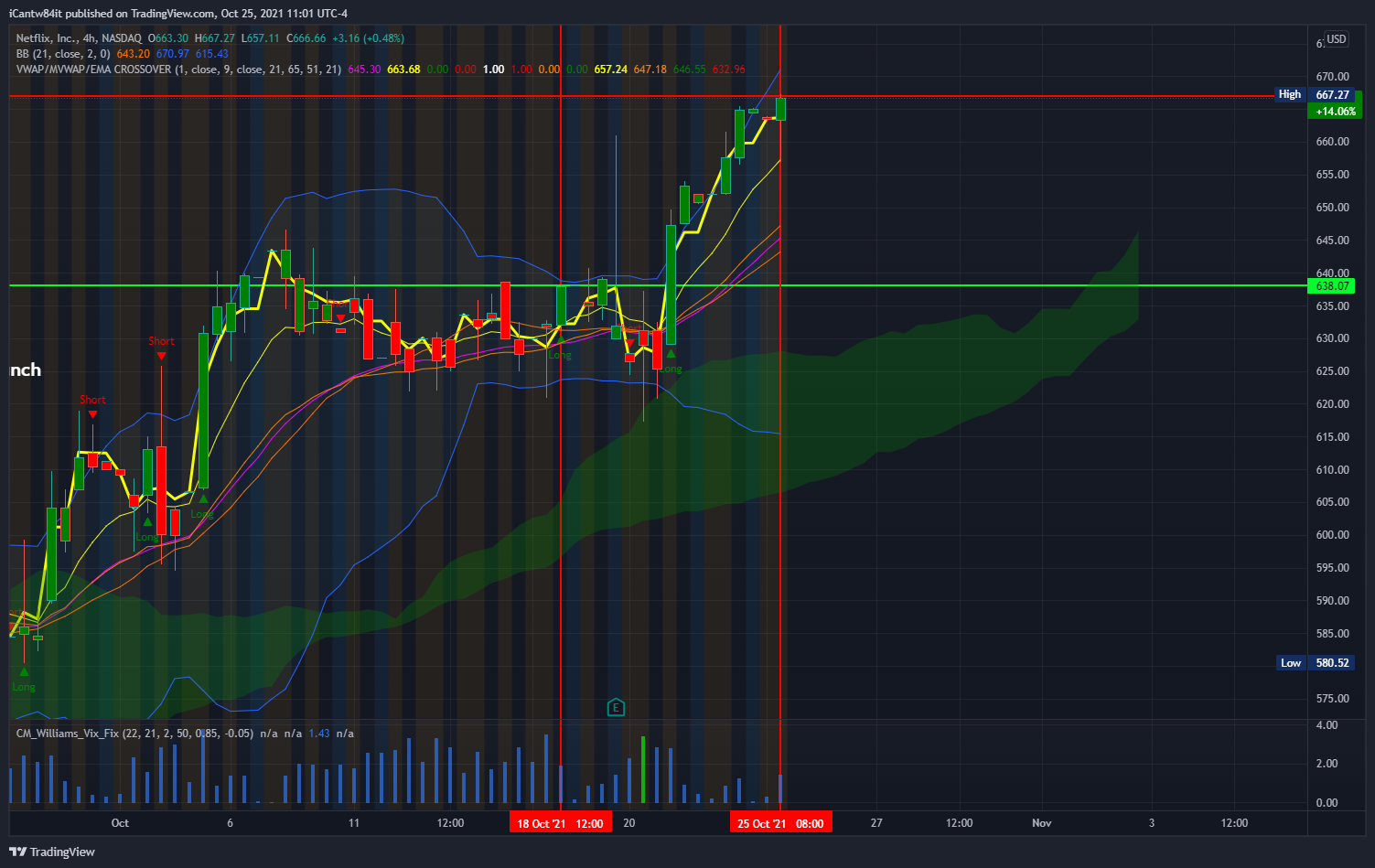Image resolution: width=1375 pixels, height=868 pixels.
Task: Click the '27' date on the time axis
Action: click(876, 823)
